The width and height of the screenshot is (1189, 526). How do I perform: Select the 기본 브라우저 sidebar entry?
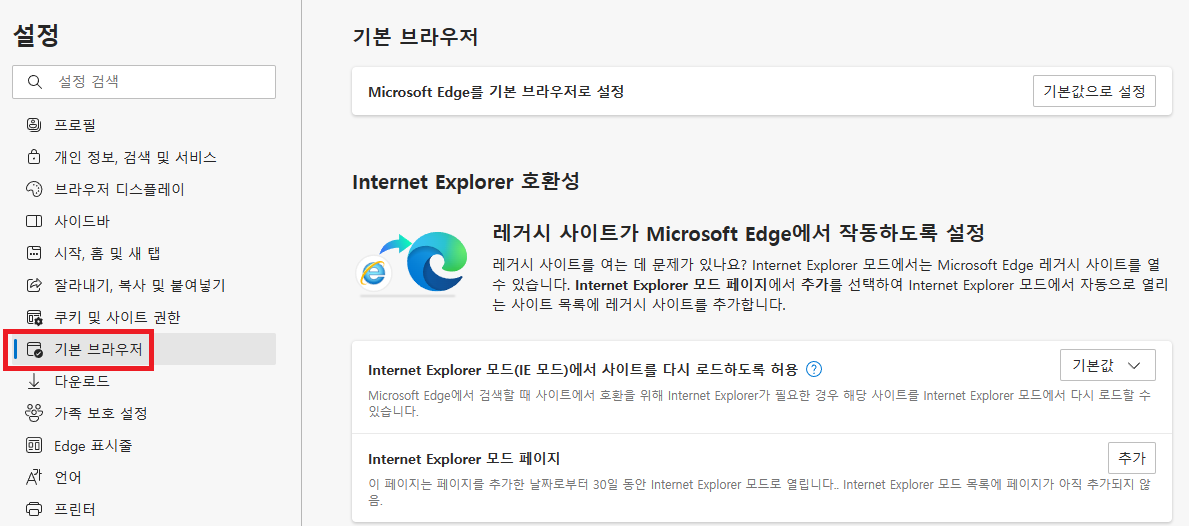click(144, 349)
